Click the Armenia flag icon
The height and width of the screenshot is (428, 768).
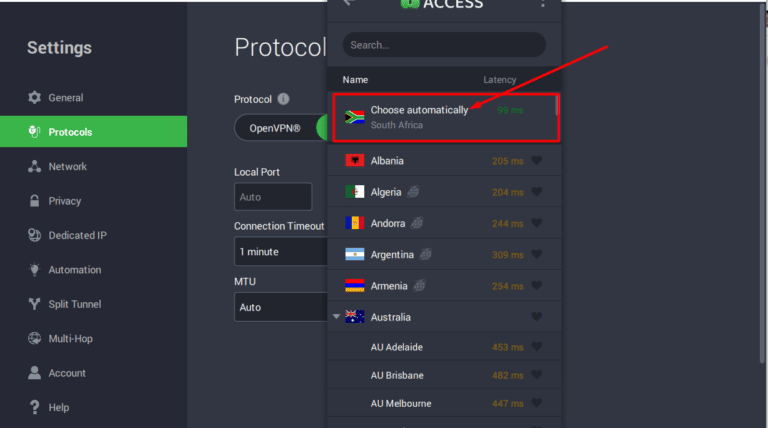coord(354,286)
